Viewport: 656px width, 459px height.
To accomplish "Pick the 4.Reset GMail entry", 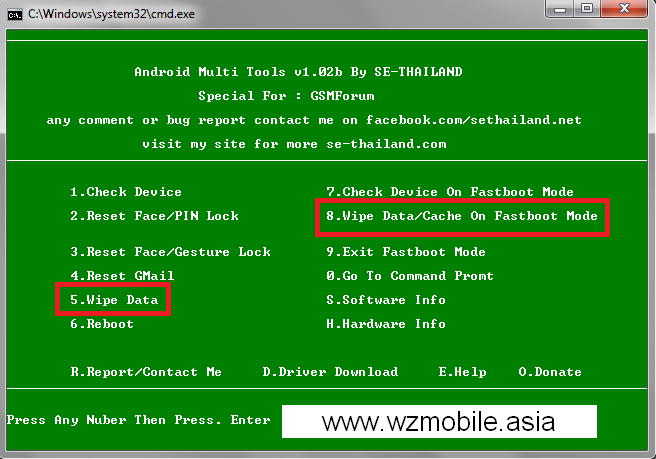I will pyautogui.click(x=122, y=276).
